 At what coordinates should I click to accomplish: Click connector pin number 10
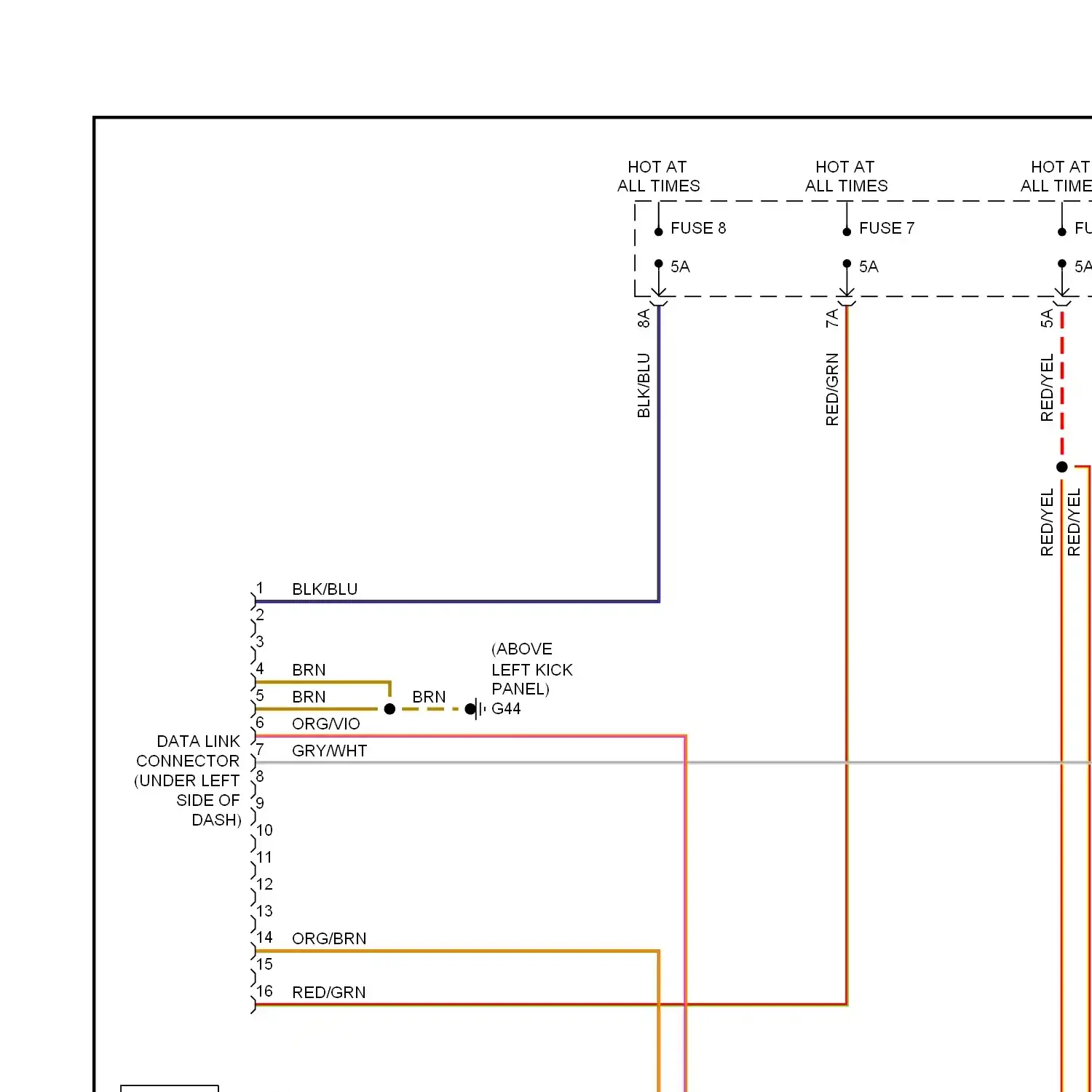(264, 830)
